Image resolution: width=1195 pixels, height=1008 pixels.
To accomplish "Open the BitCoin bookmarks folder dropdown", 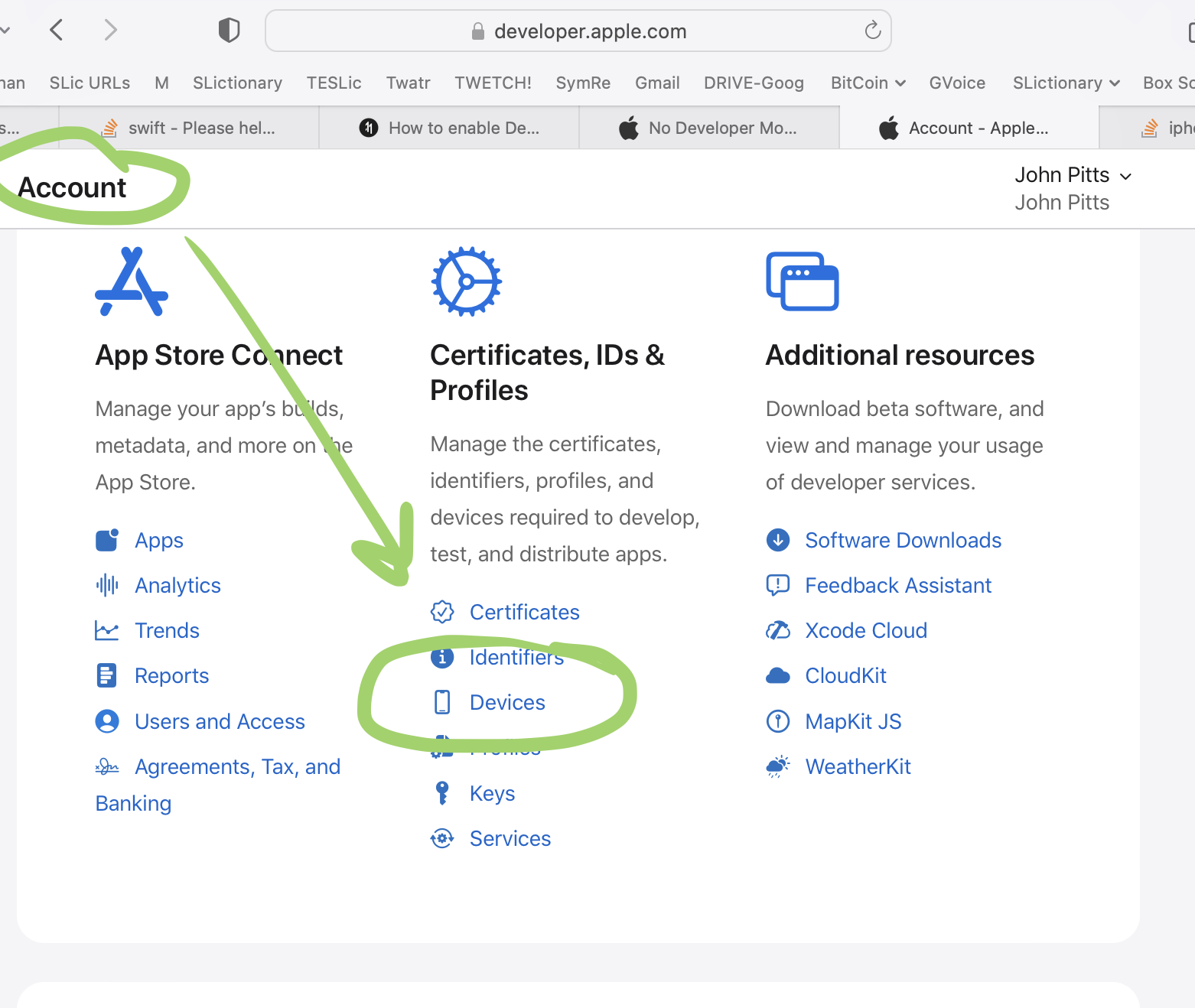I will [x=868, y=83].
